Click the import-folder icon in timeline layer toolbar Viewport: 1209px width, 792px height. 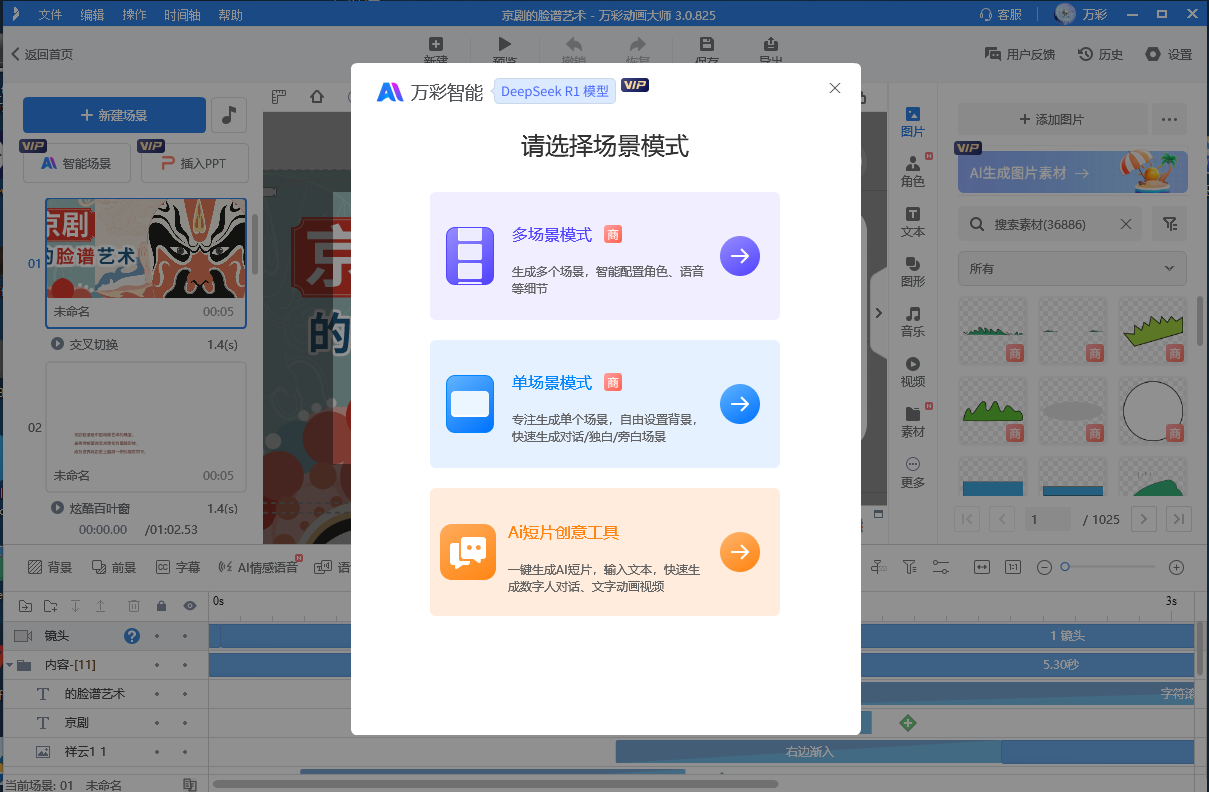25,606
